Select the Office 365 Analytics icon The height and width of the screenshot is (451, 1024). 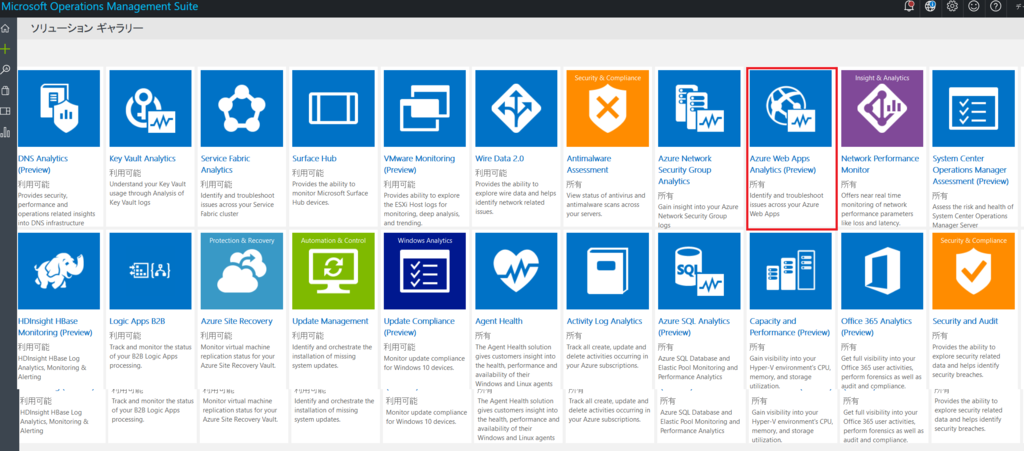[882, 271]
